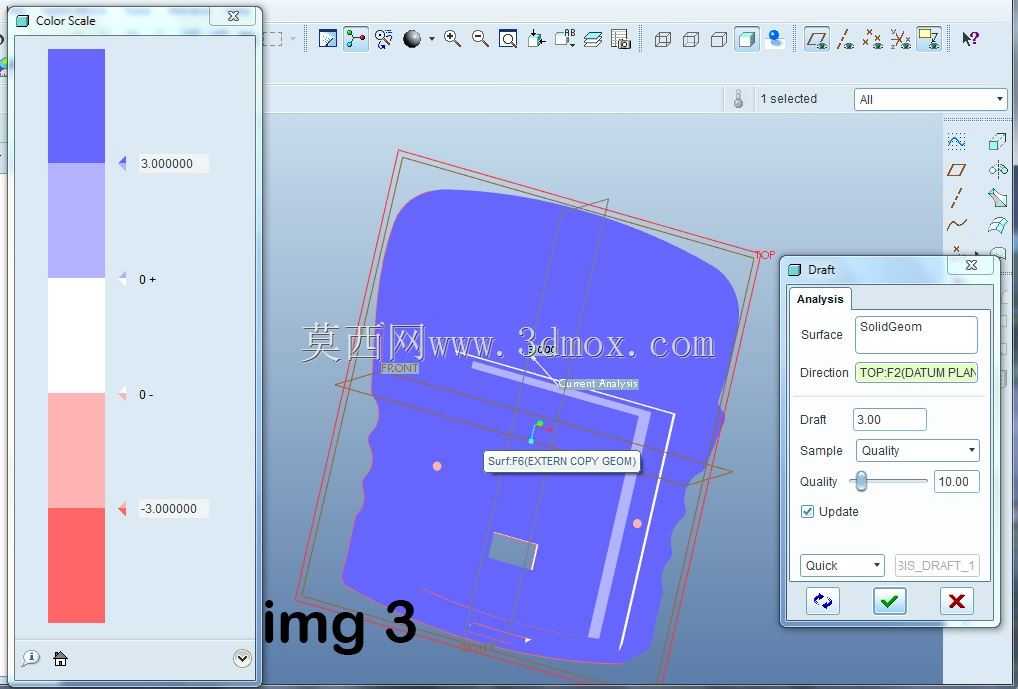1018x689 pixels.
Task: Switch to No Hidden display style
Action: [719, 40]
